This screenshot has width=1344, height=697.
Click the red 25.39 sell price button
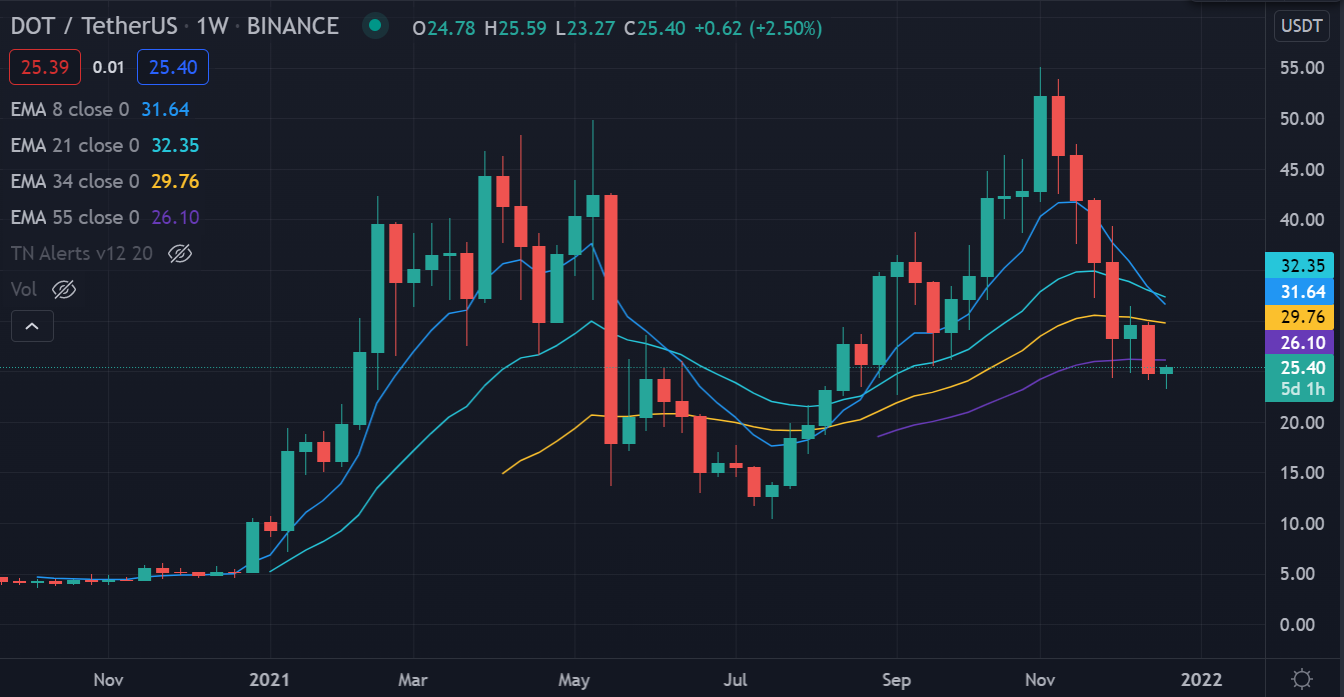coord(44,67)
